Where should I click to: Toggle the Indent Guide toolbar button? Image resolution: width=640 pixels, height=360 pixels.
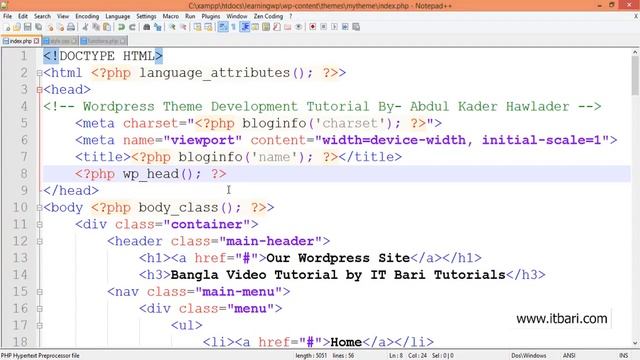[x=244, y=27]
